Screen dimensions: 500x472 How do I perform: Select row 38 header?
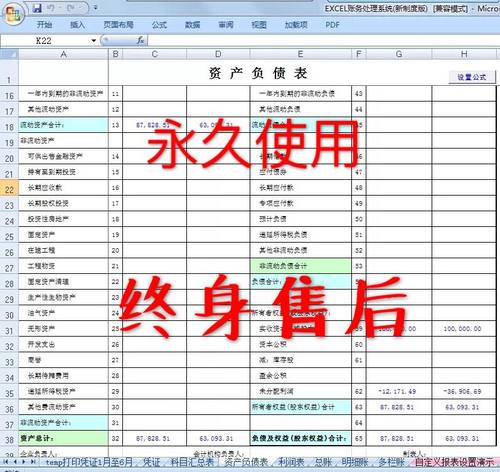coord(9,439)
